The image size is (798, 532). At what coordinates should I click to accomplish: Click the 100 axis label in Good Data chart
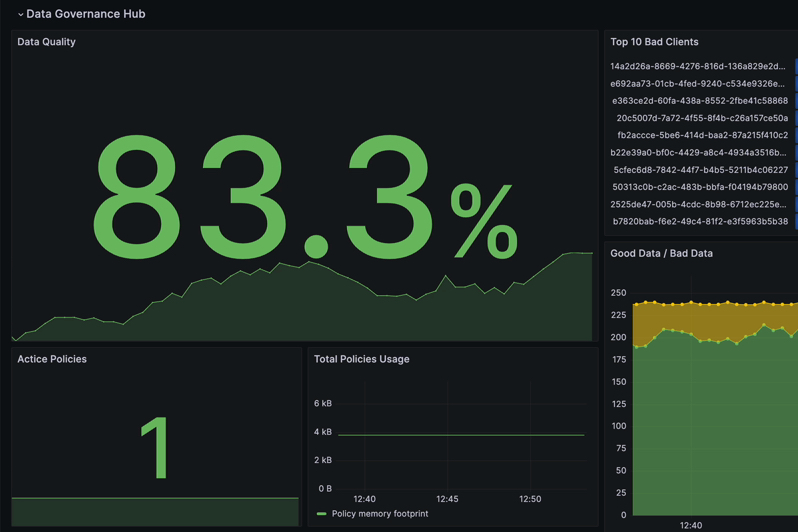click(619, 426)
